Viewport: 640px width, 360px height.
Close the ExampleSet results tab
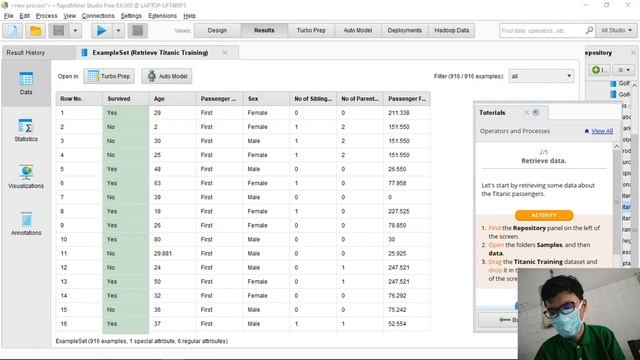coord(225,53)
